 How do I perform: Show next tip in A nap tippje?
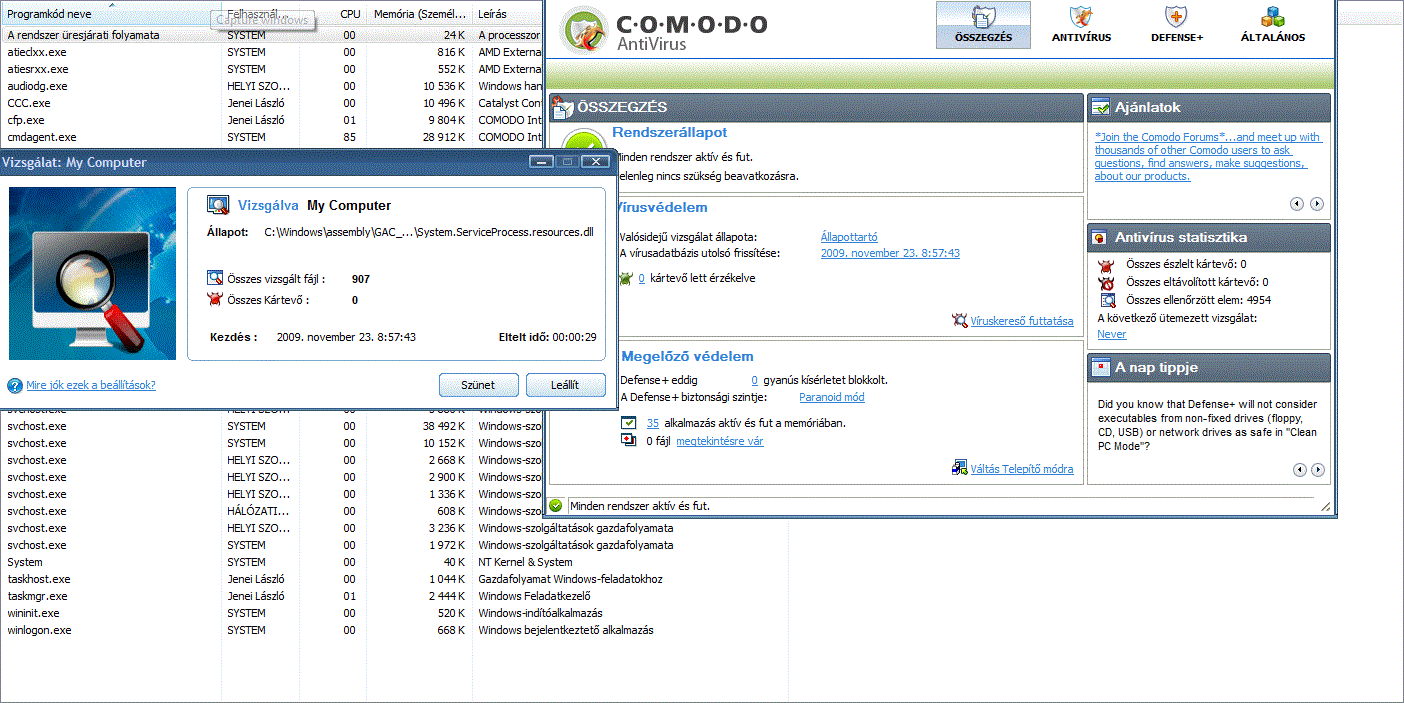tap(1317, 470)
